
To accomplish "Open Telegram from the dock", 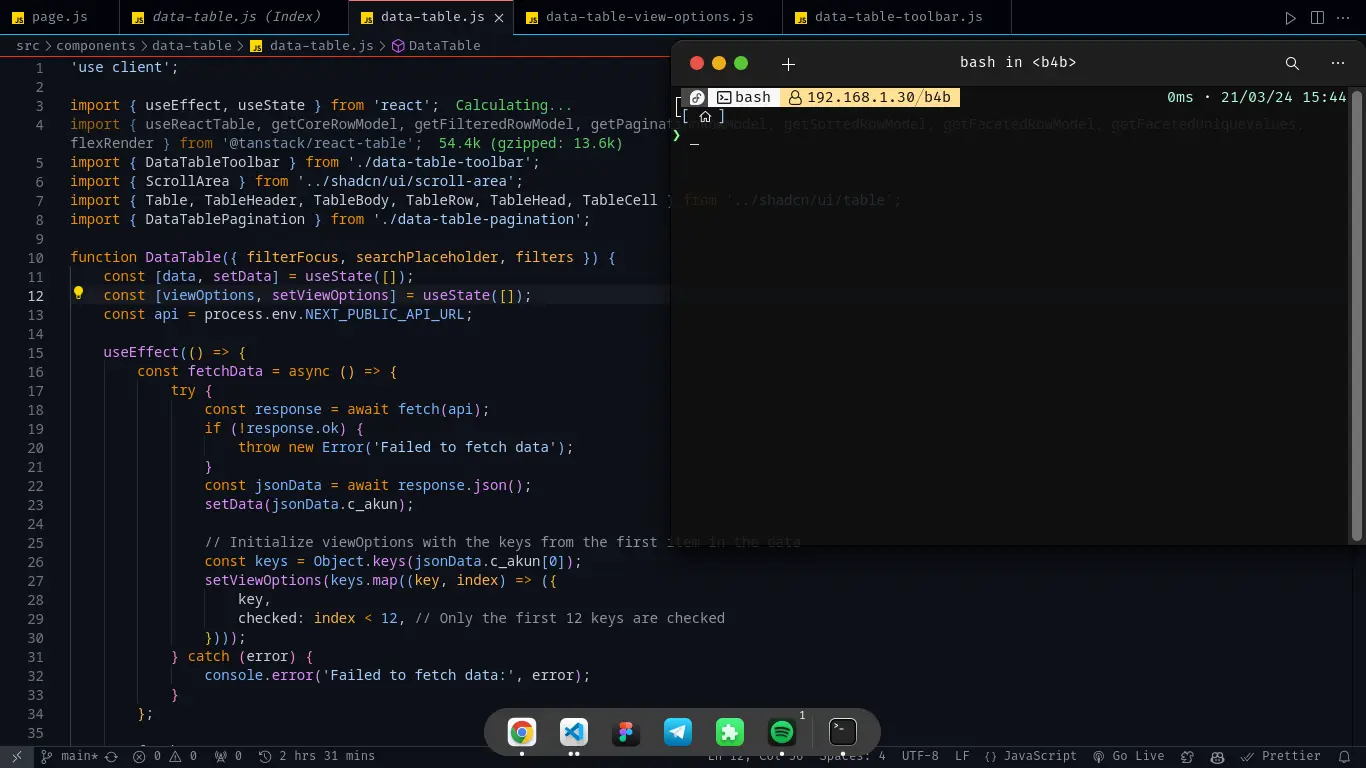I will (678, 733).
